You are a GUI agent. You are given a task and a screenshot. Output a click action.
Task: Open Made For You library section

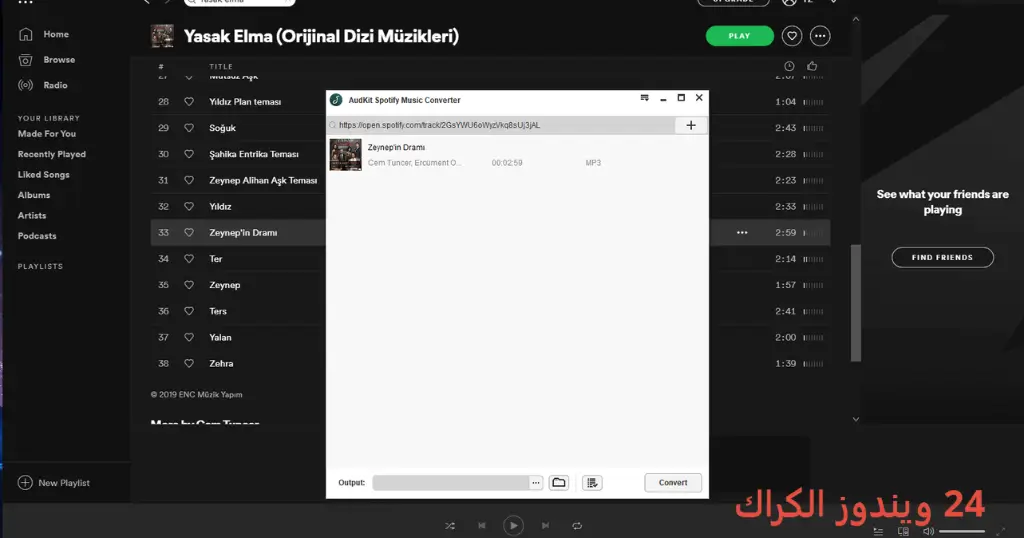[x=46, y=133]
